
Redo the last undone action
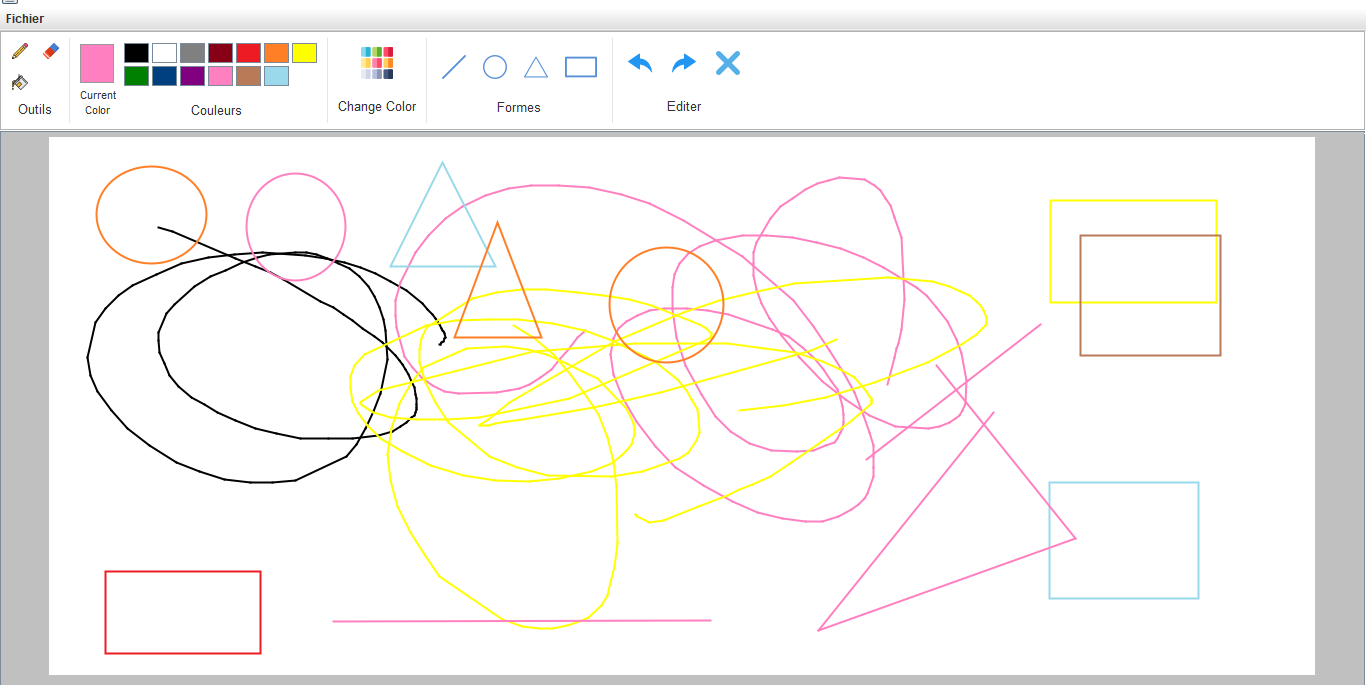(x=683, y=62)
